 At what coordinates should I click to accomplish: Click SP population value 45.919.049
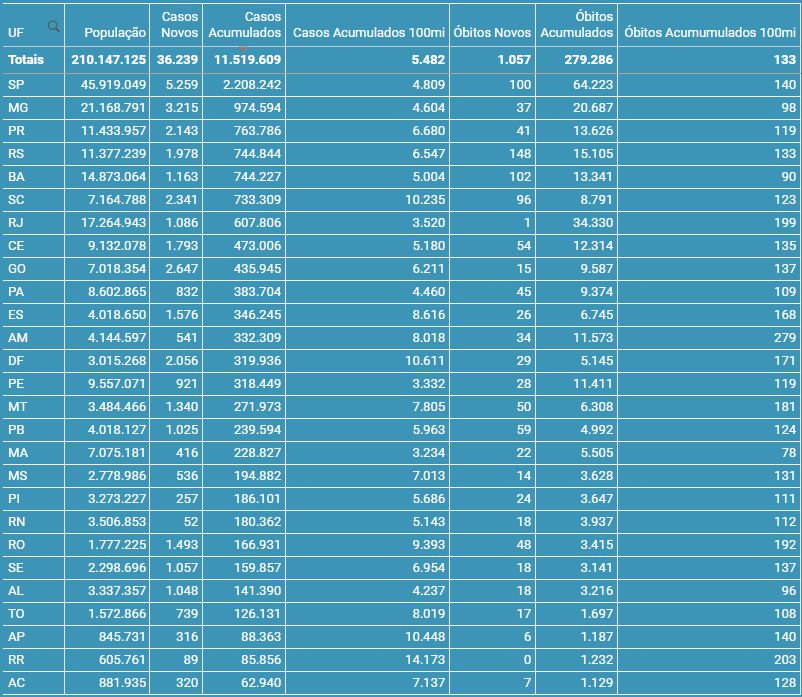[108, 85]
